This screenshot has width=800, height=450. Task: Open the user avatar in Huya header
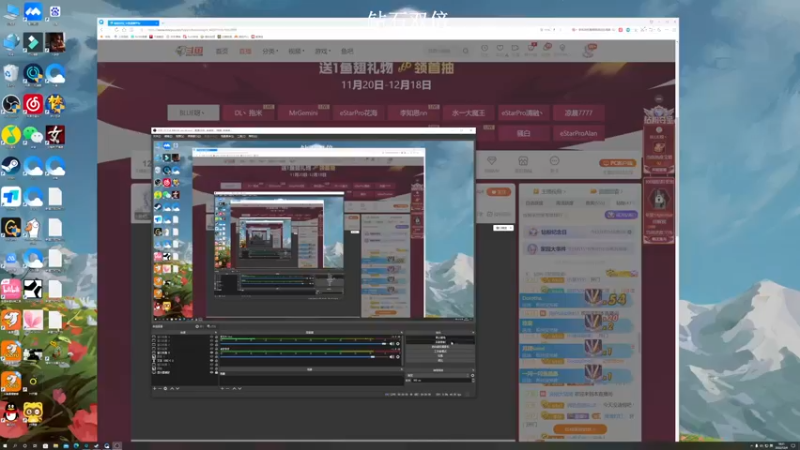point(589,50)
